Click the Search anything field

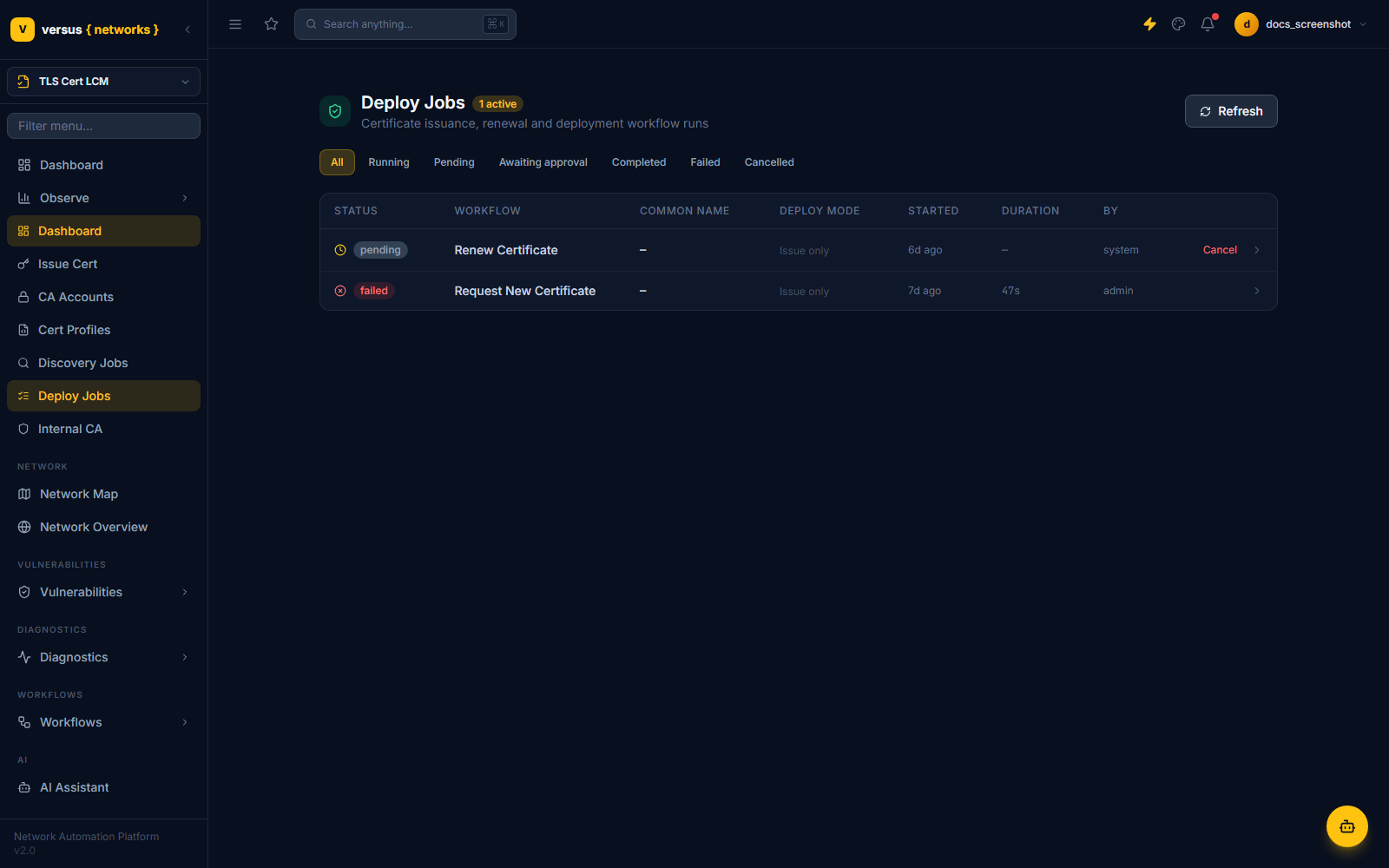[405, 24]
